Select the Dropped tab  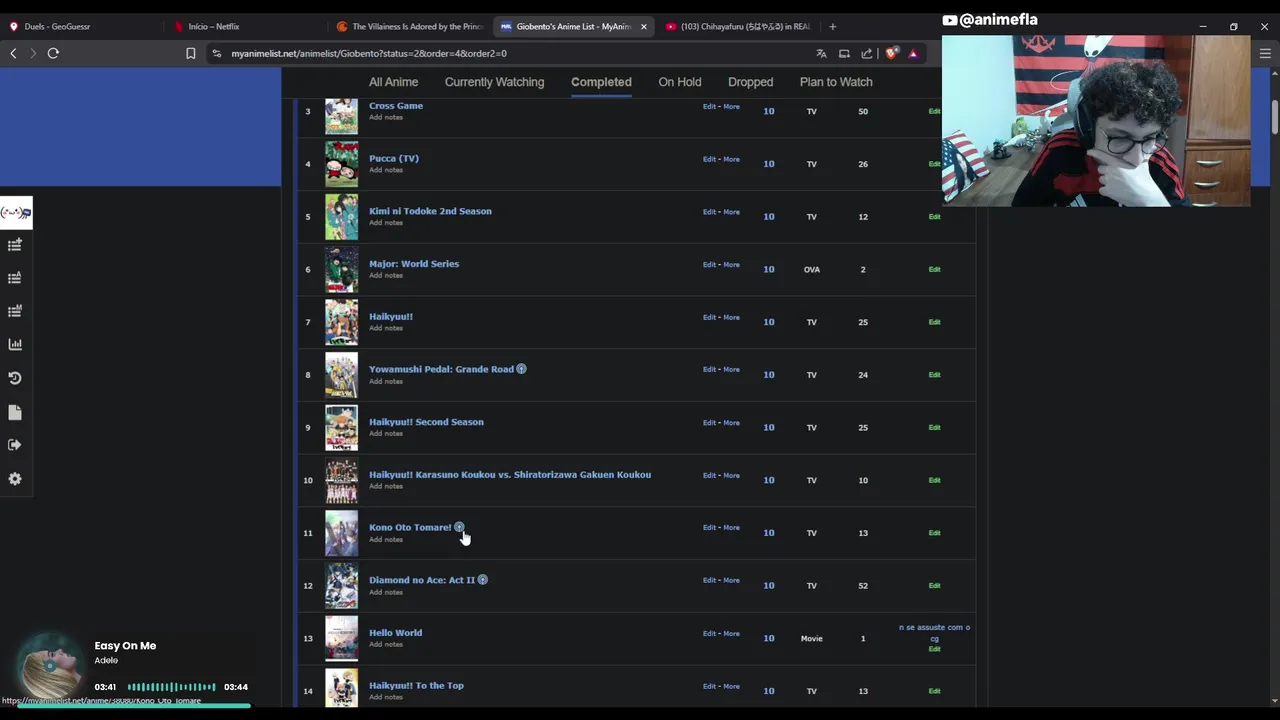point(750,82)
